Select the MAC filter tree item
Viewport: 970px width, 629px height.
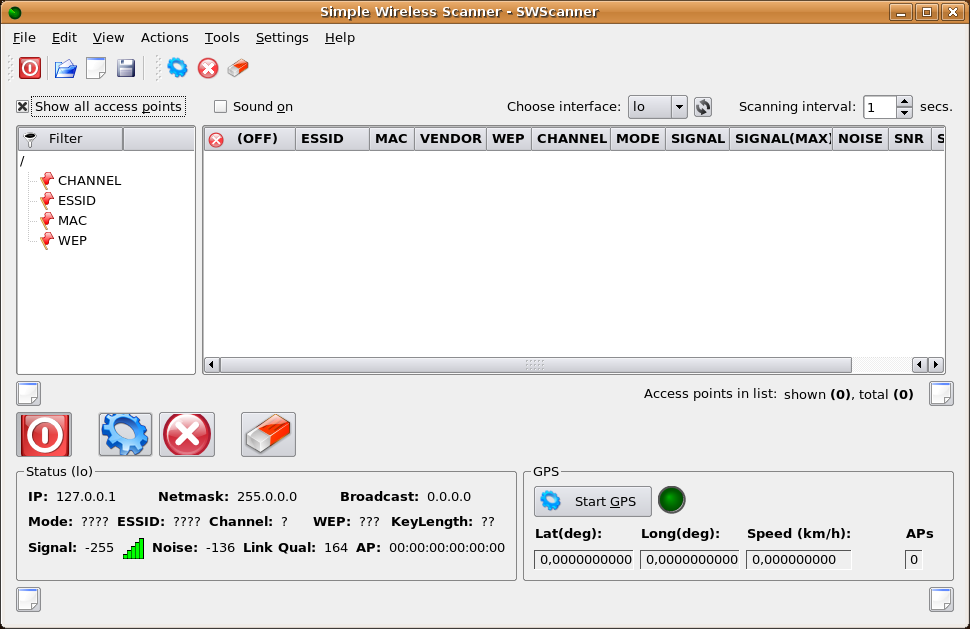[x=72, y=221]
